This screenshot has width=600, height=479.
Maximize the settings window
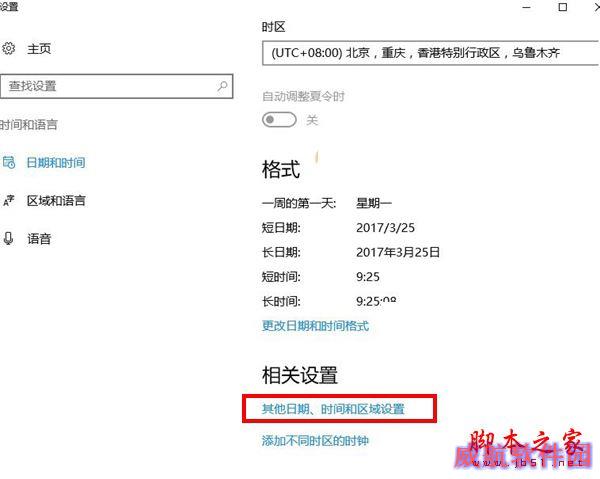click(562, 7)
